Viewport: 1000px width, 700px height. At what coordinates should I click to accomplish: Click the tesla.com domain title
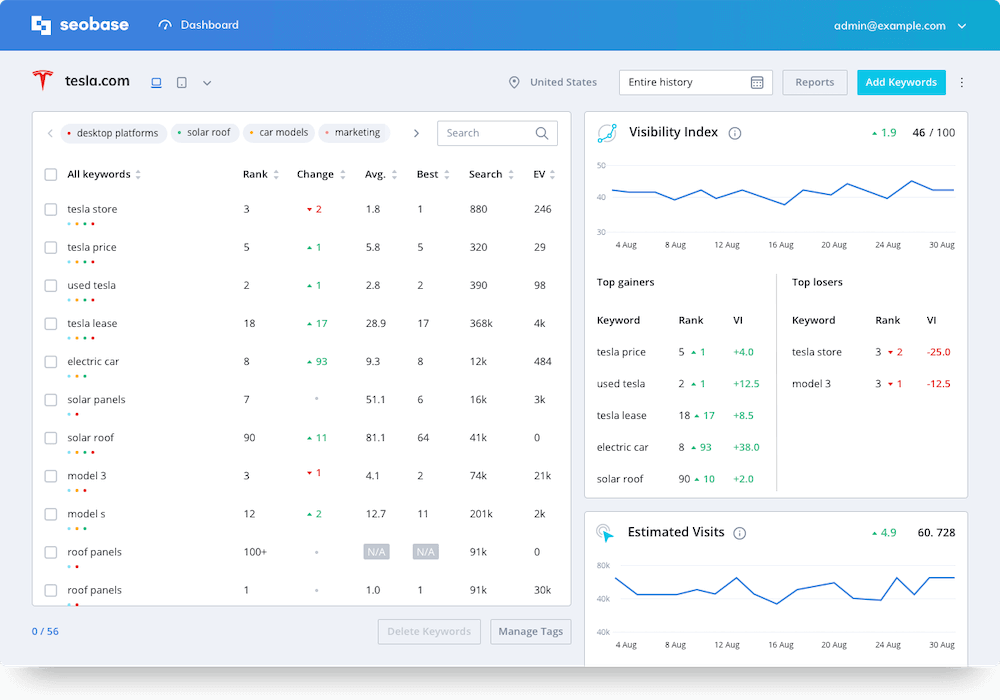point(97,81)
